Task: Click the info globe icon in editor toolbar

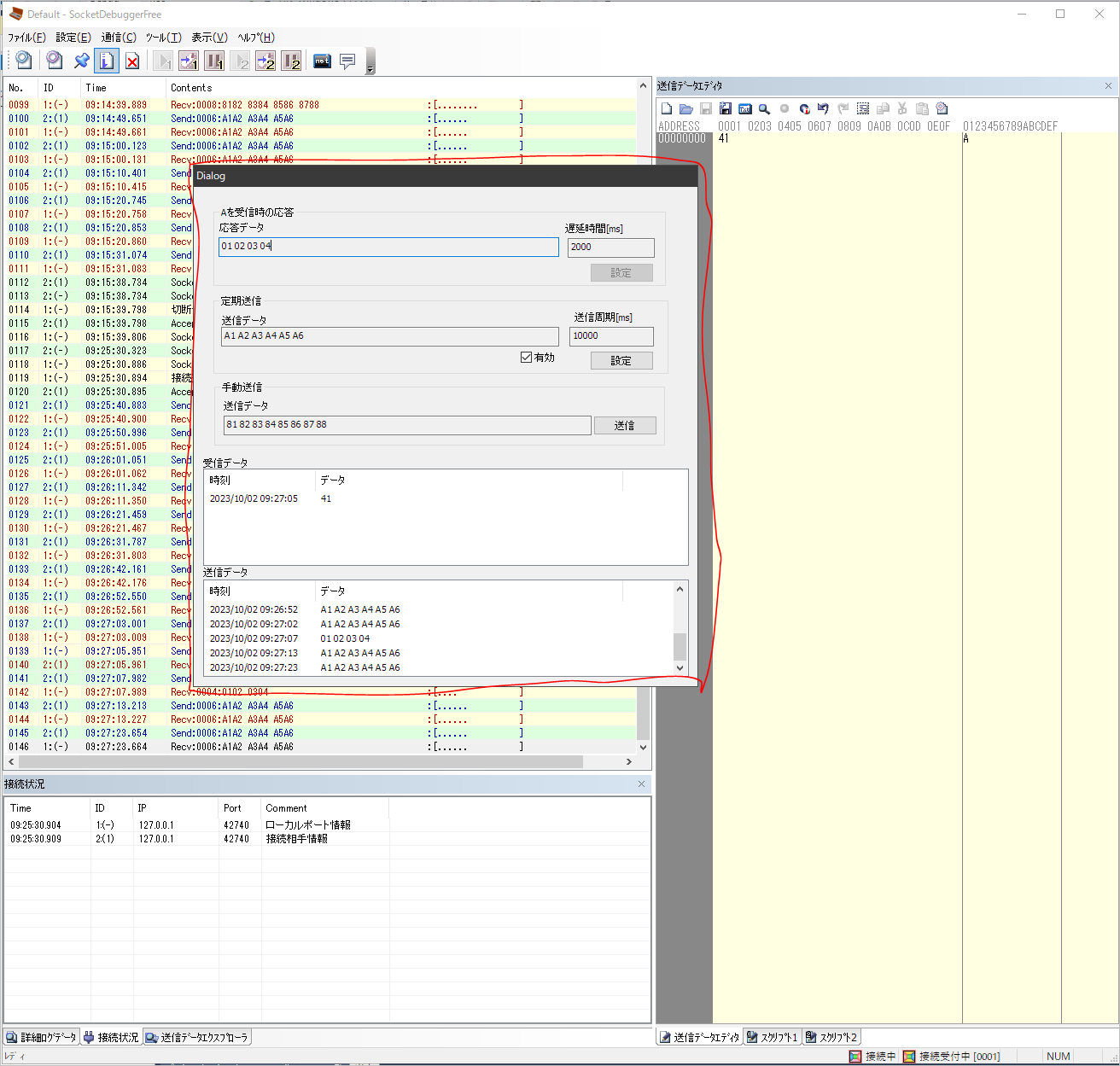Action: [x=804, y=108]
